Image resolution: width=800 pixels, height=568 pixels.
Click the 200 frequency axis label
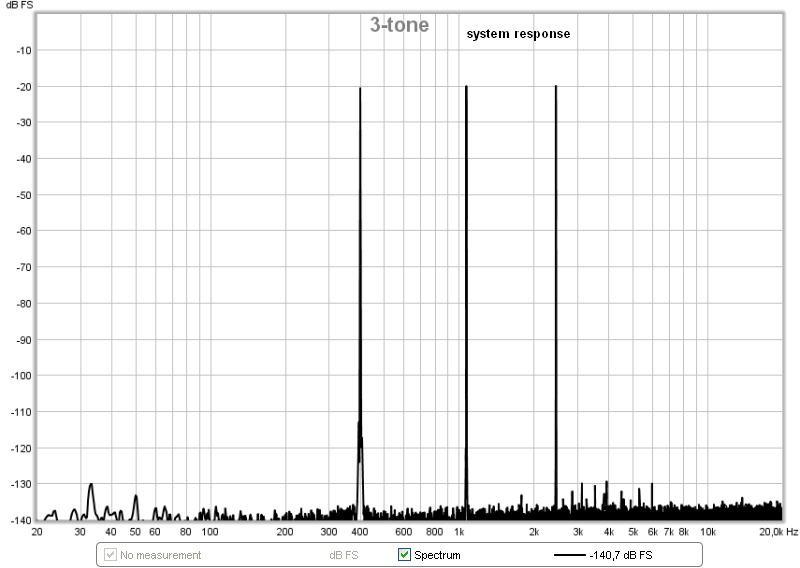[x=285, y=532]
